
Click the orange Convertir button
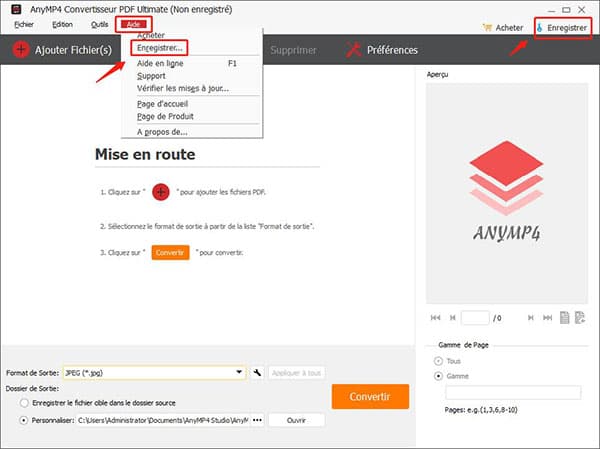(x=370, y=395)
